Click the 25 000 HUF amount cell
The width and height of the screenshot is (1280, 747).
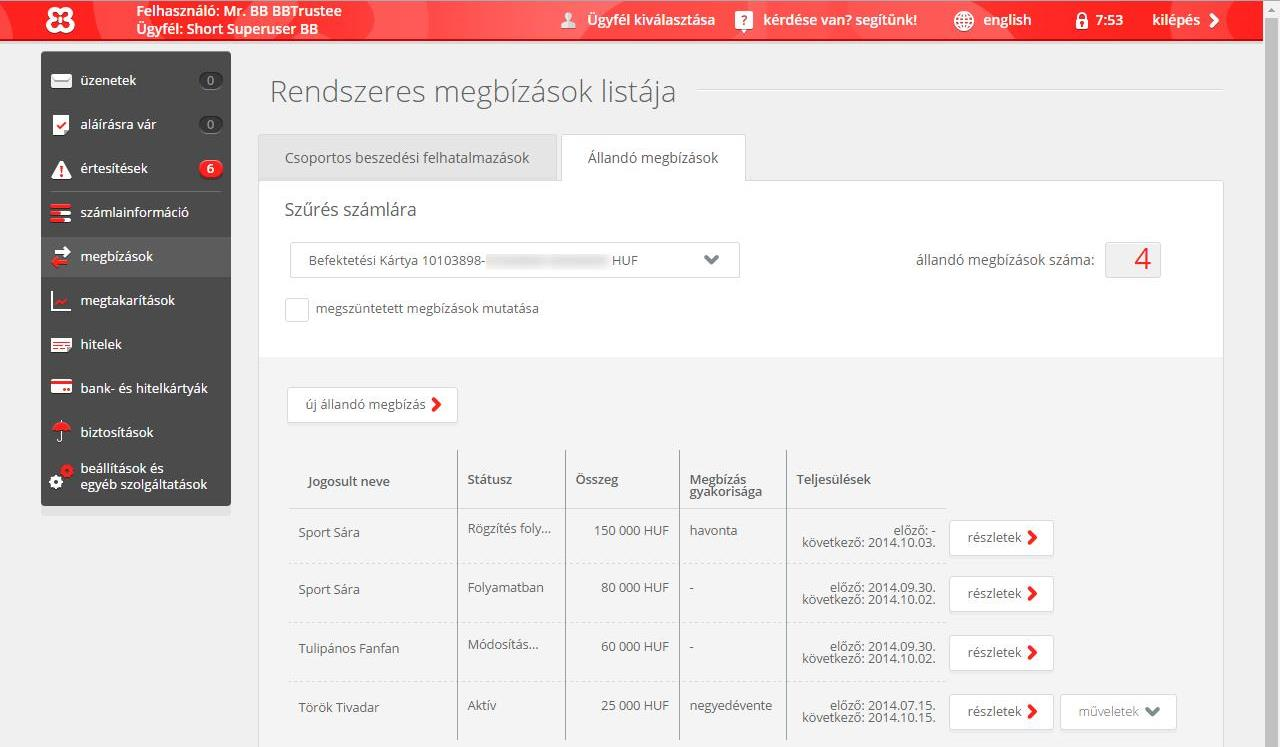635,706
